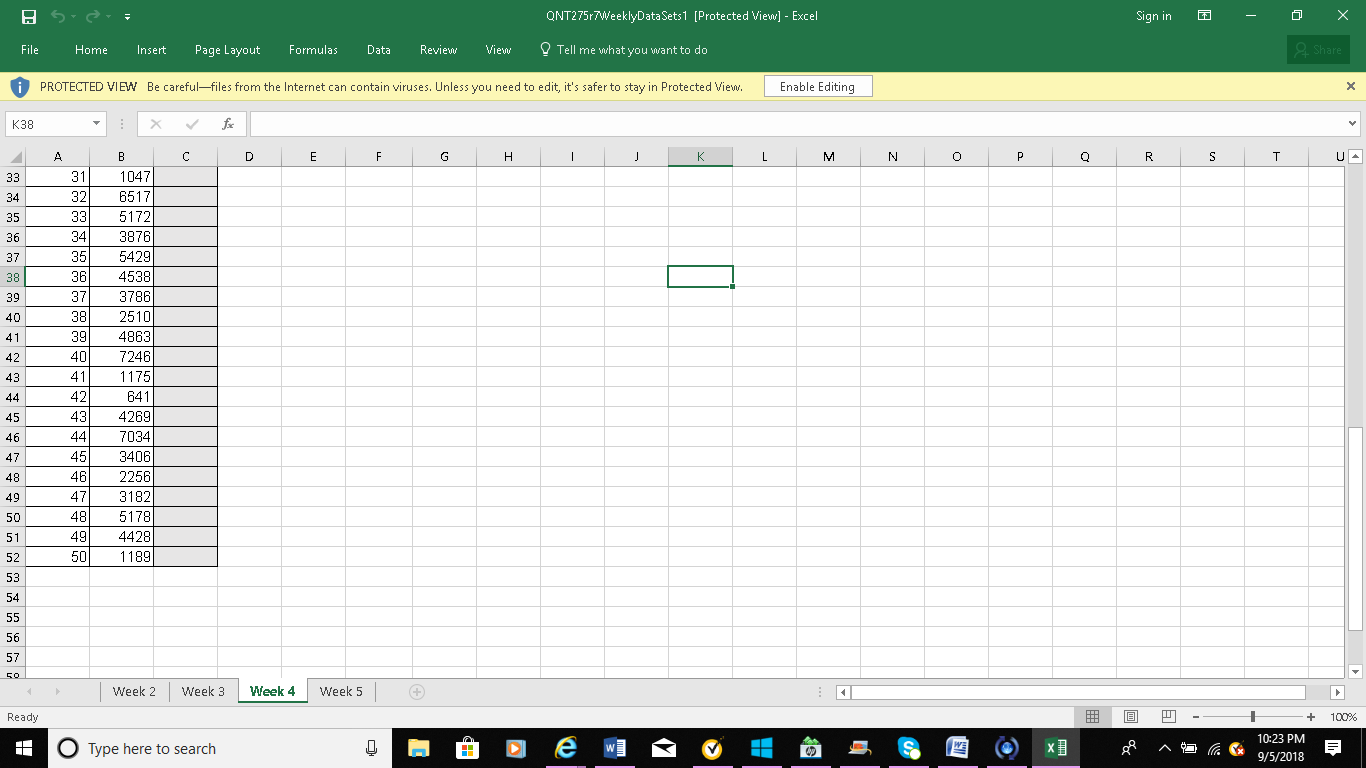The height and width of the screenshot is (768, 1366).
Task: Click the zoom slider handle
Action: click(1253, 717)
